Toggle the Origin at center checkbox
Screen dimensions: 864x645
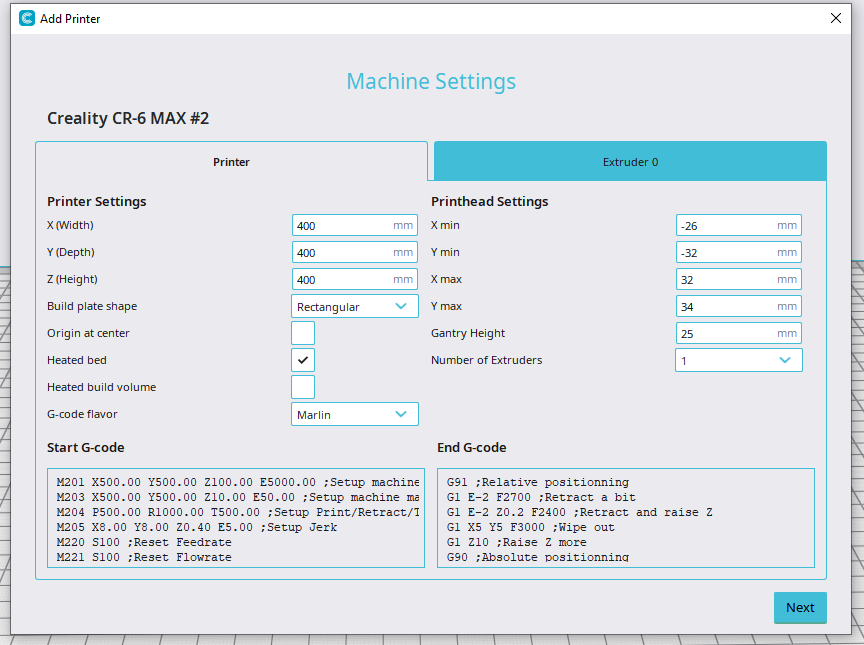[303, 333]
